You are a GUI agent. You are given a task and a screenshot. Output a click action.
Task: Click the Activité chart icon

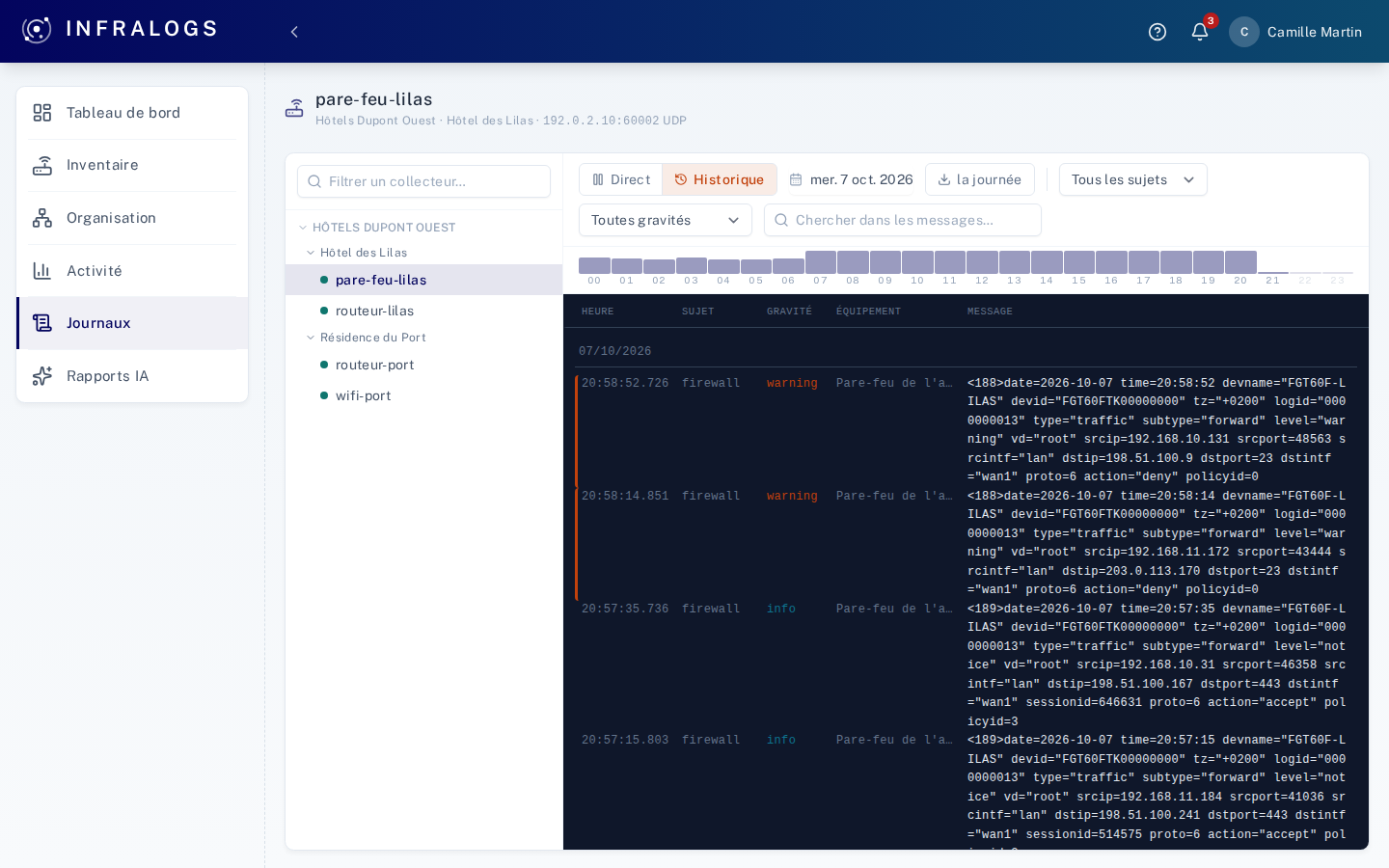pyautogui.click(x=42, y=271)
